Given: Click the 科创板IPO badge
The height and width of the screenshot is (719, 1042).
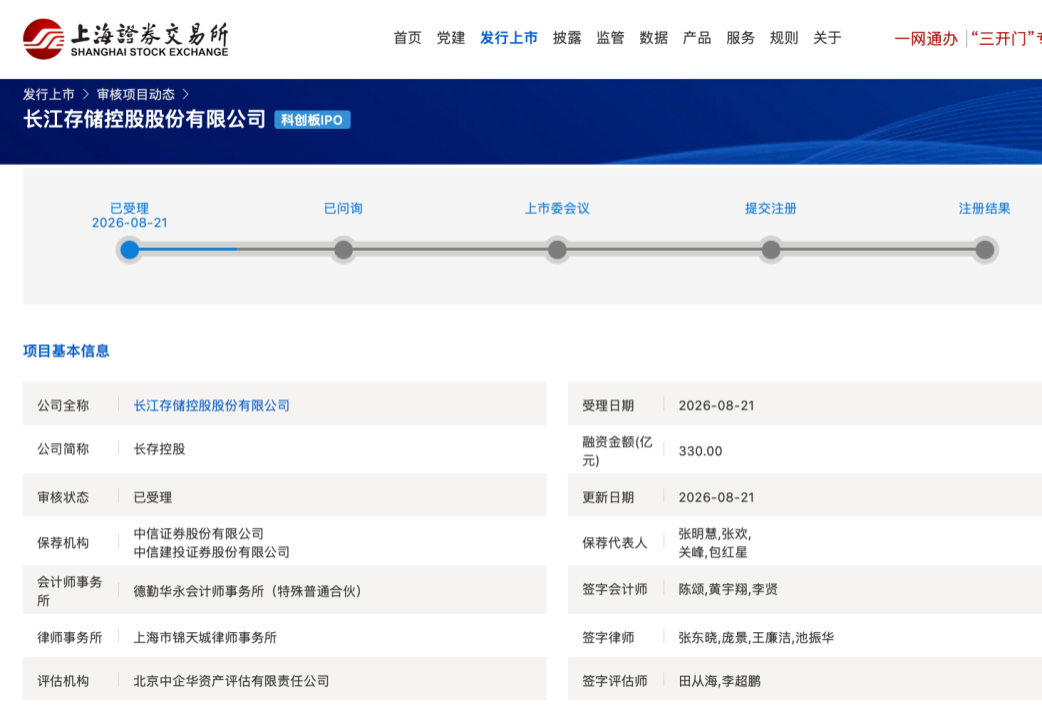Looking at the screenshot, I should pyautogui.click(x=312, y=120).
